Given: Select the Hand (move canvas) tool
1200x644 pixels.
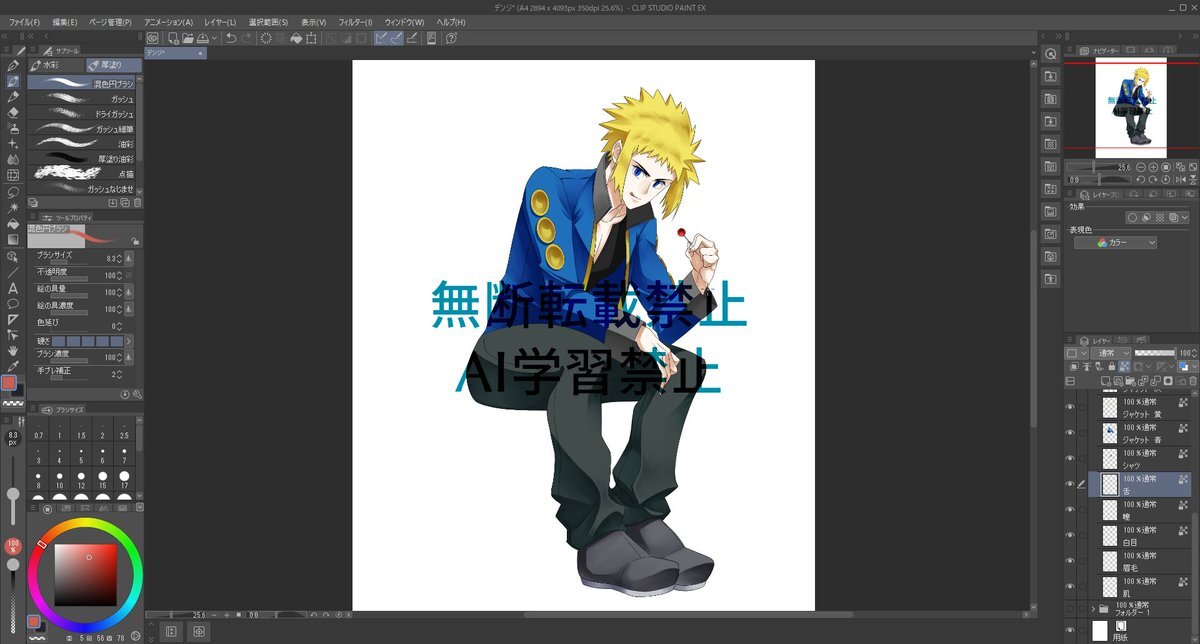Looking at the screenshot, I should 13,351.
